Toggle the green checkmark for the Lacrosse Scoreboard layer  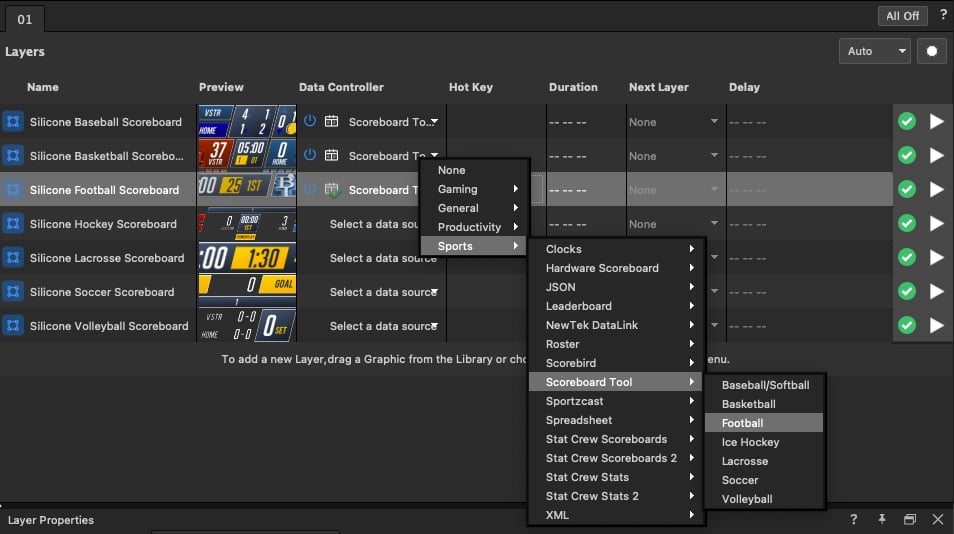[x=907, y=257]
